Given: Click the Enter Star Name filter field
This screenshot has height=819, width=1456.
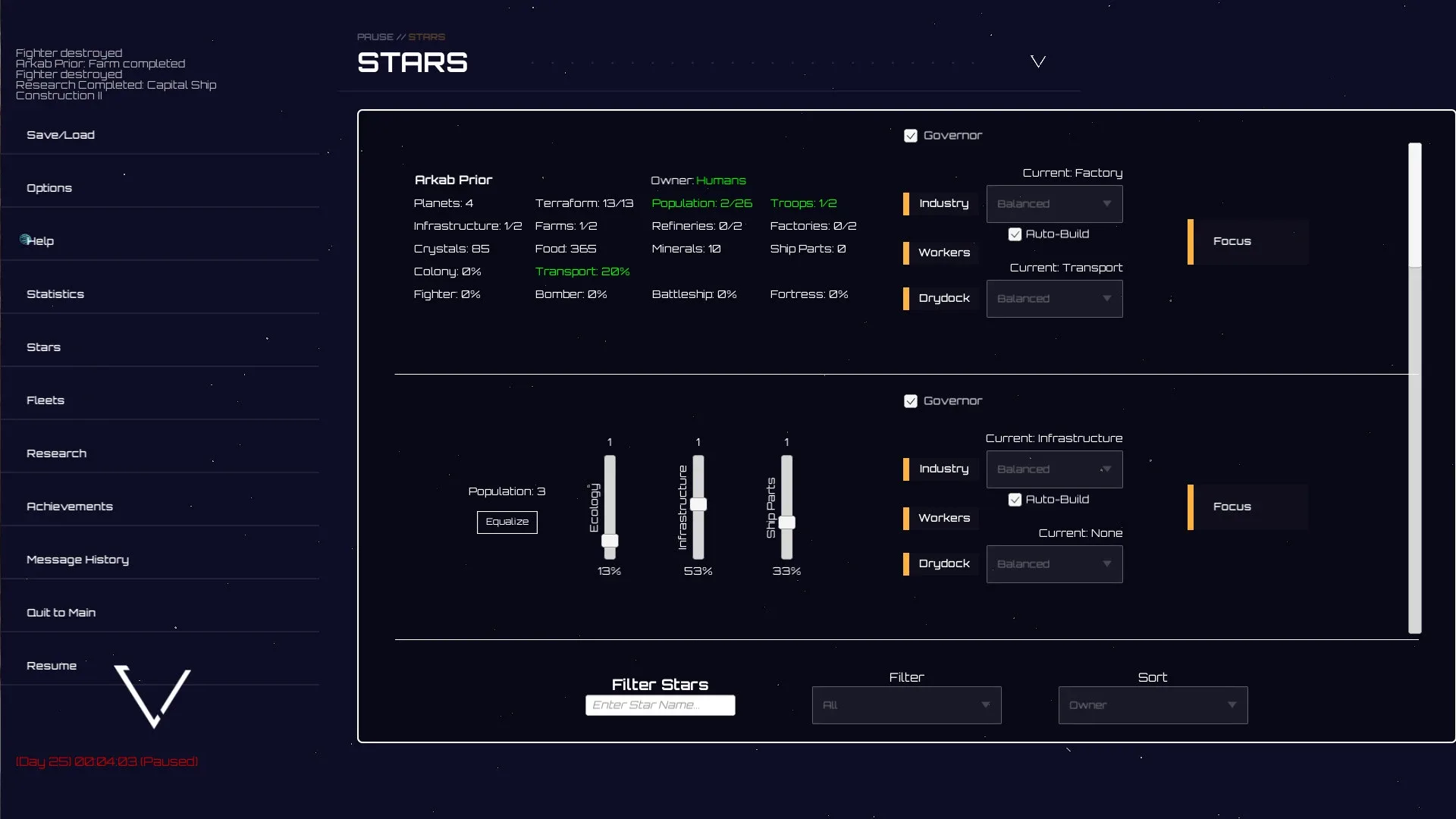Looking at the screenshot, I should click(x=660, y=705).
